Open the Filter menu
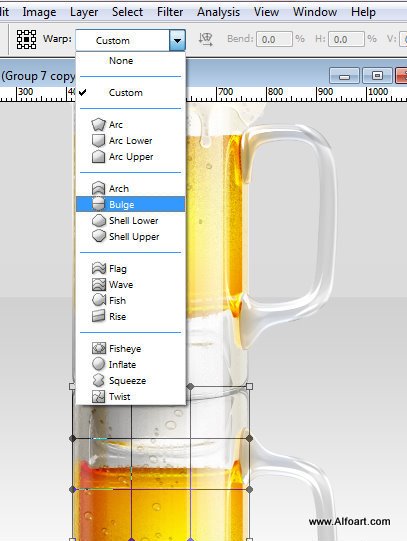Viewport: 407px width, 541px height. tap(170, 12)
